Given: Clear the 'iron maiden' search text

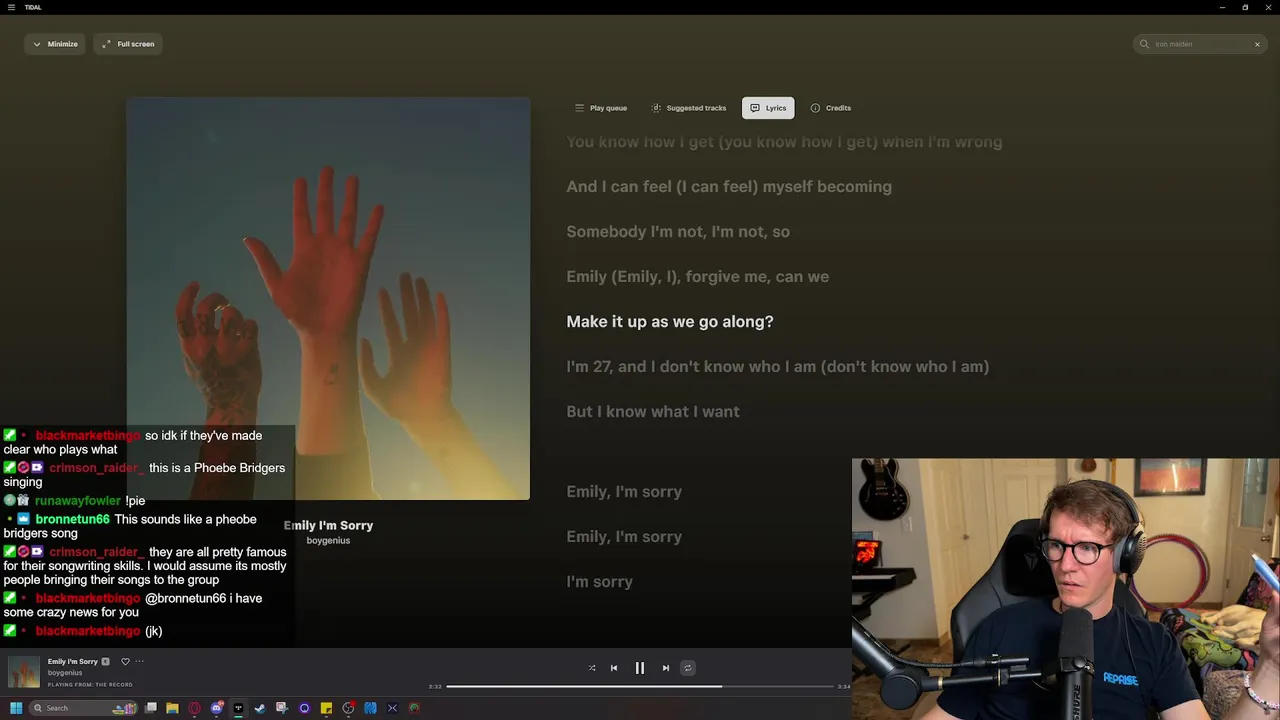Looking at the screenshot, I should pos(1257,44).
